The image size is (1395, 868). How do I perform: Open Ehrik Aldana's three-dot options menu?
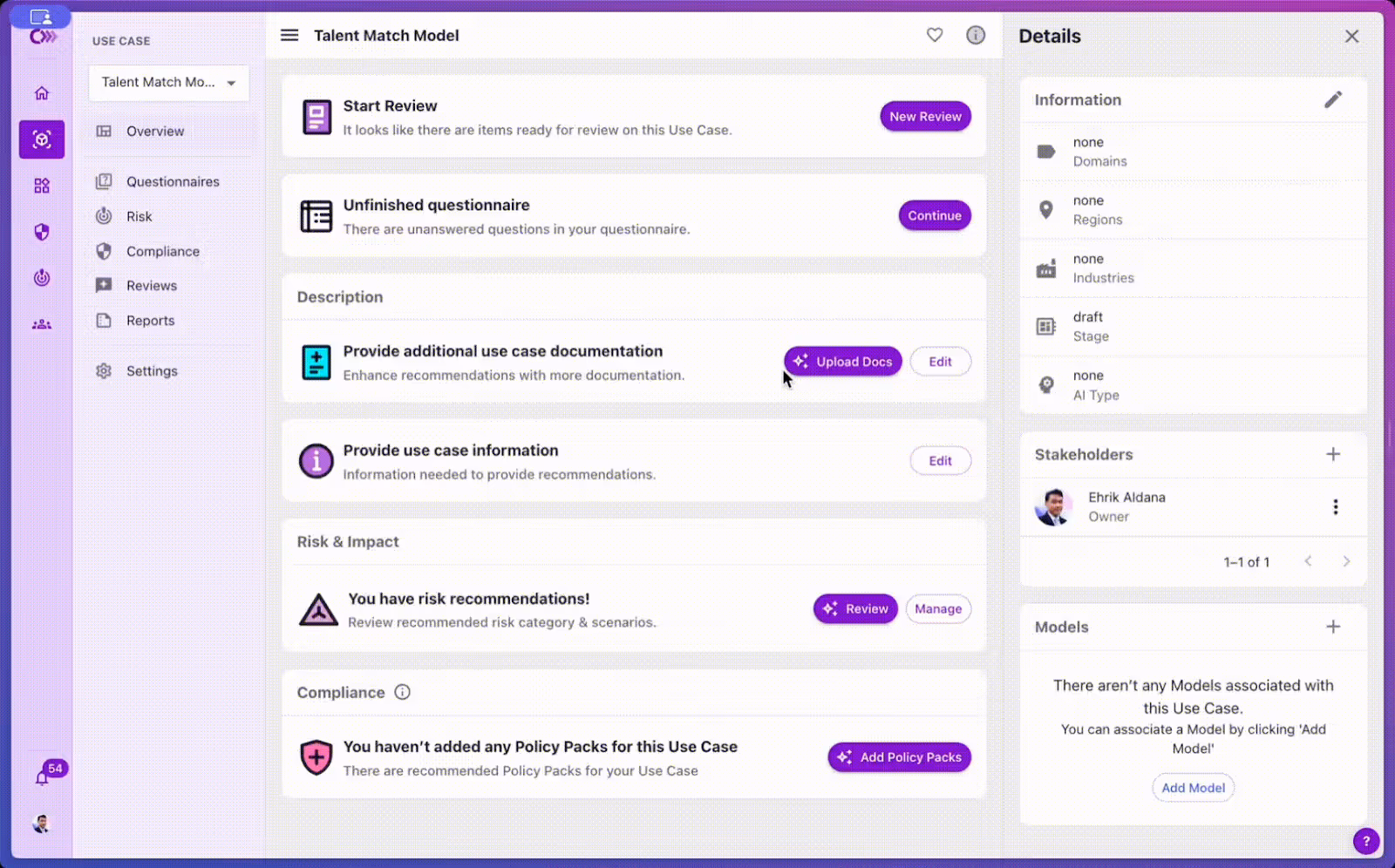(x=1336, y=506)
